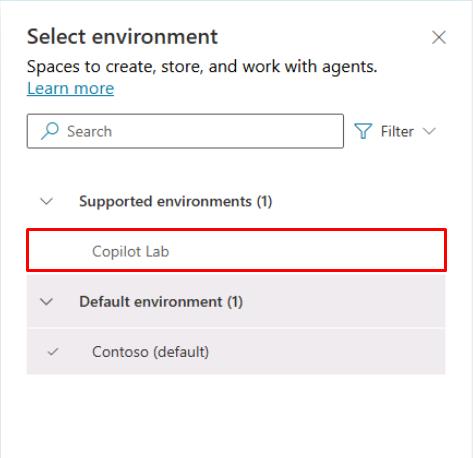Click the checkmark beside Contoso (default)
The width and height of the screenshot is (473, 458).
click(x=53, y=352)
